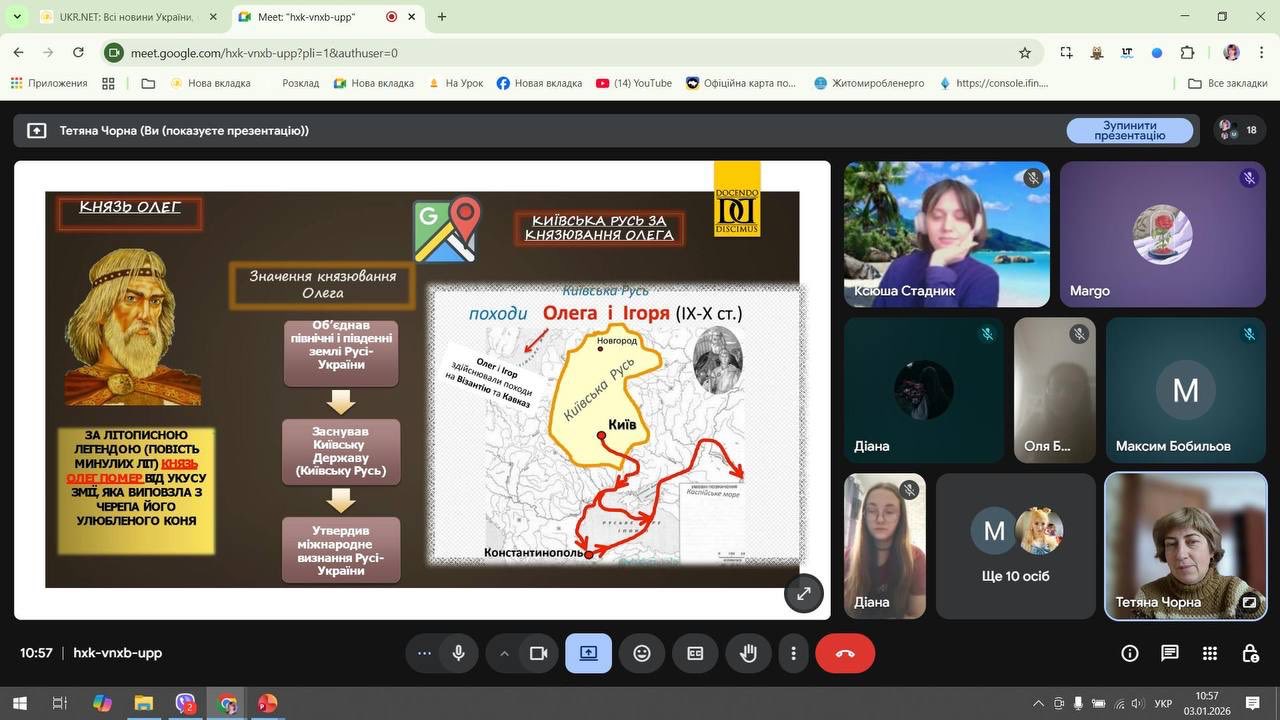Toggle the screen presentation button
The height and width of the screenshot is (720, 1280).
(588, 653)
